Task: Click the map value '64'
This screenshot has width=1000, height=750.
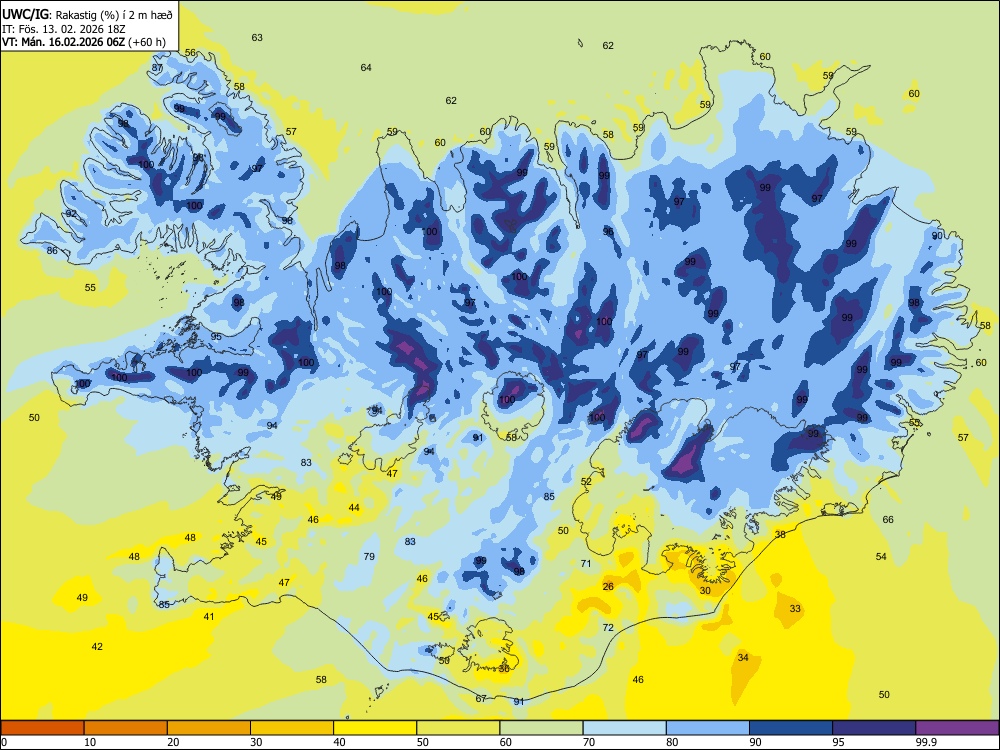Action: 366,68
